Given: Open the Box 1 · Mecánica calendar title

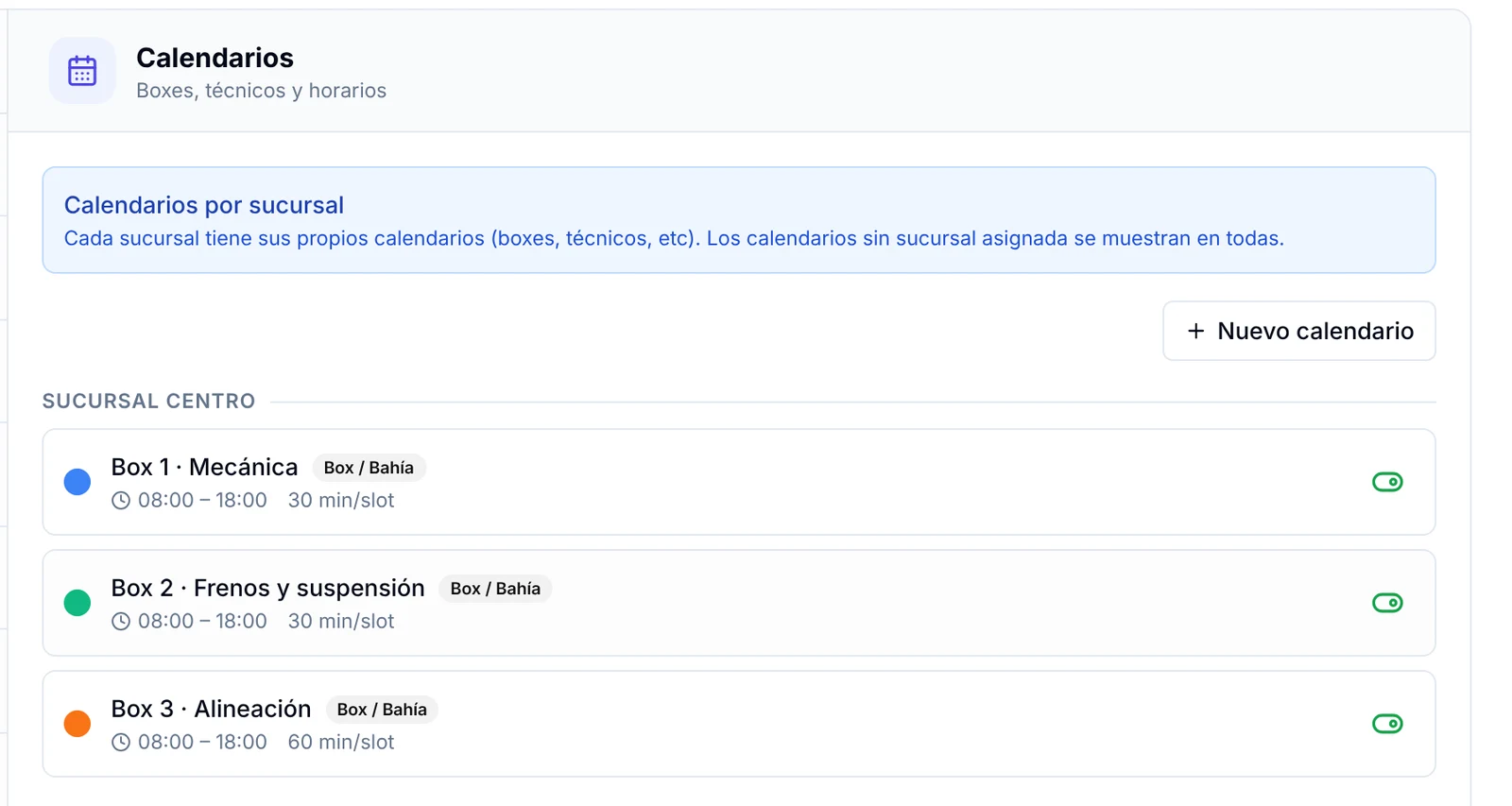Looking at the screenshot, I should (204, 467).
